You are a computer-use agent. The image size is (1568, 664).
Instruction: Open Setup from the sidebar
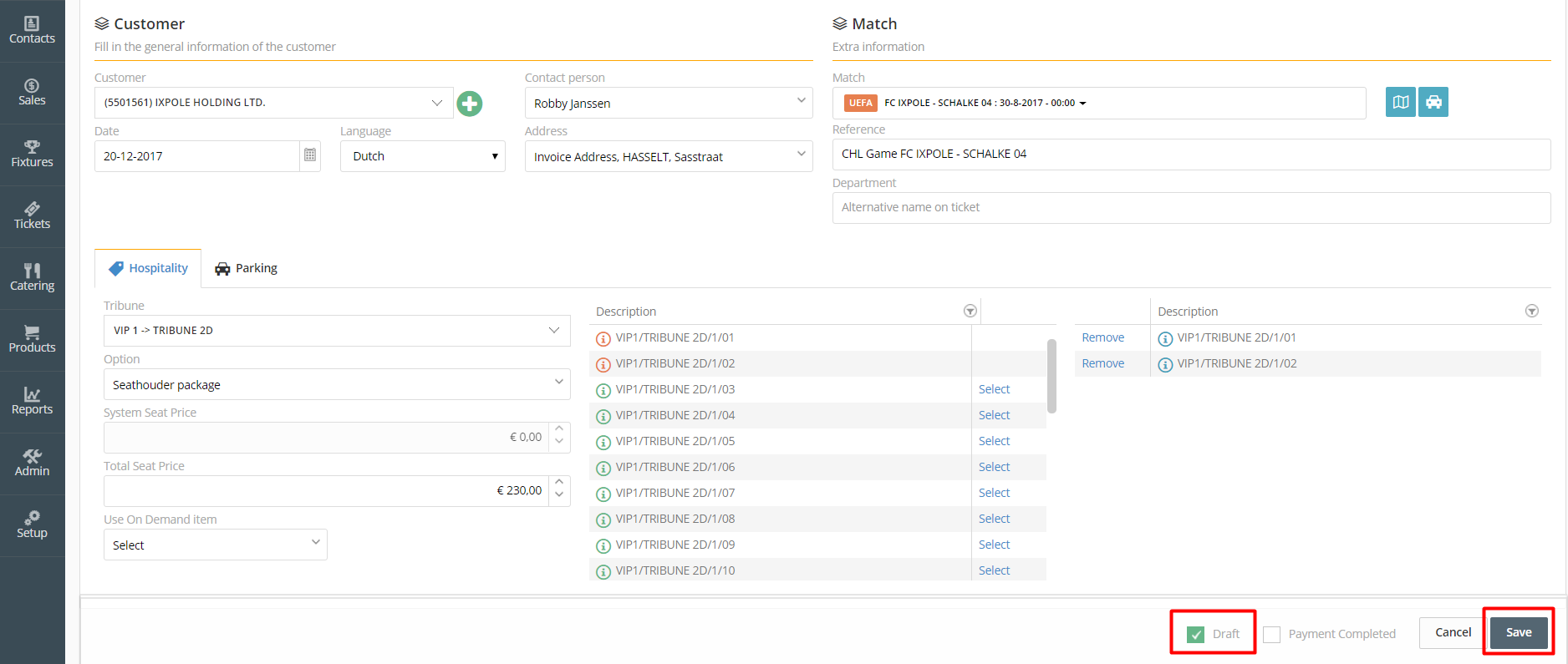tap(32, 525)
